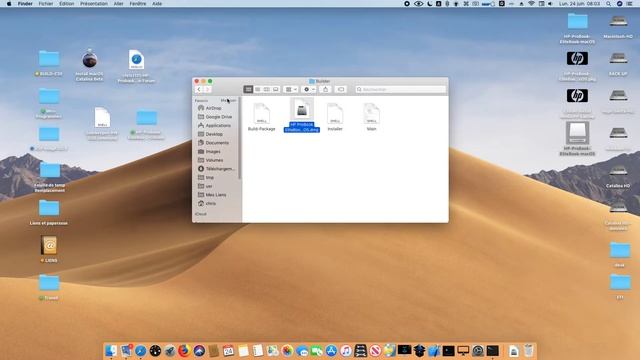This screenshot has height=360, width=640.
Task: Open the gear action menu dropdown
Action: click(309, 89)
